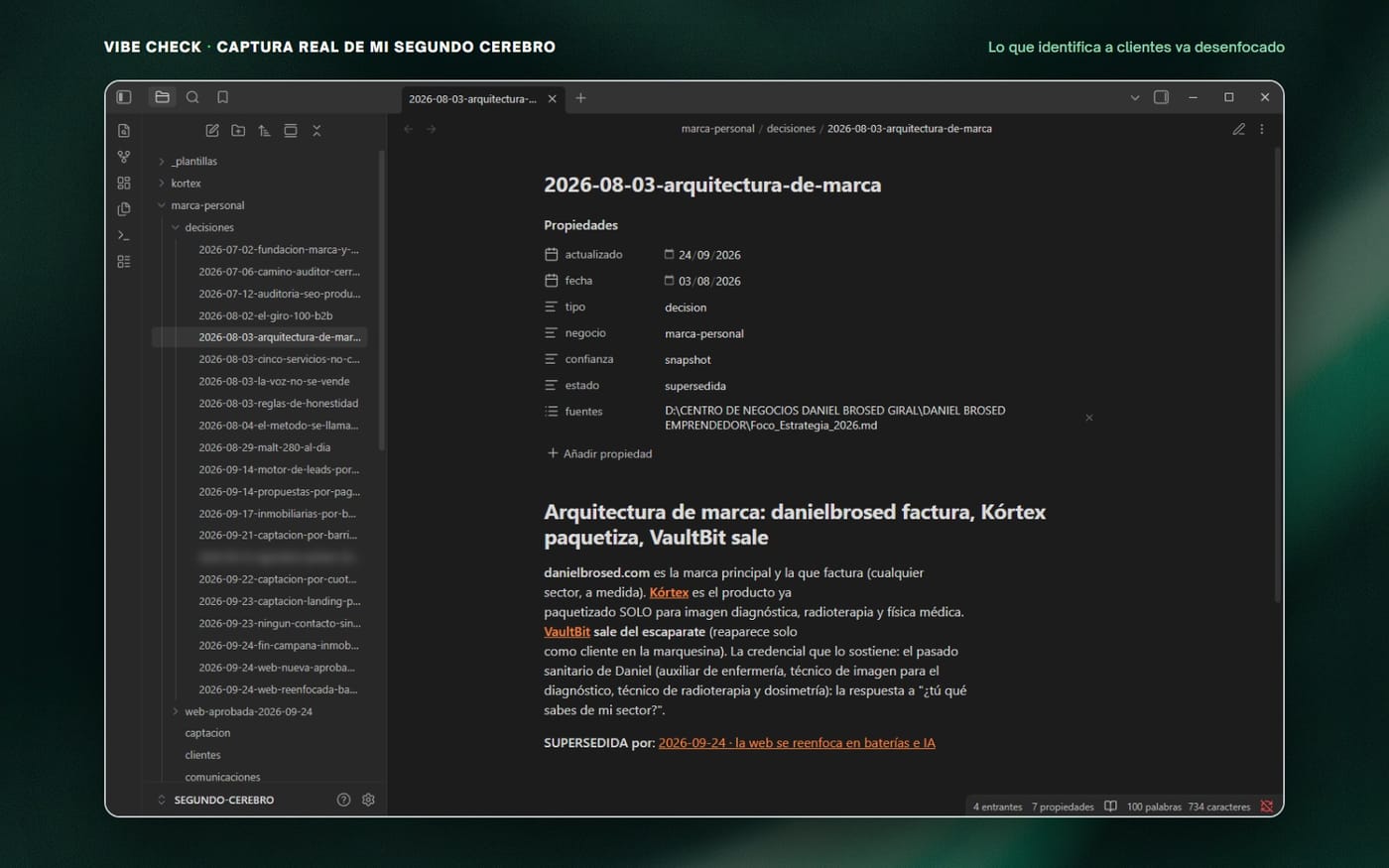Switch note to editing mode pencil icon
Screen dimensions: 1389x868
1238,129
